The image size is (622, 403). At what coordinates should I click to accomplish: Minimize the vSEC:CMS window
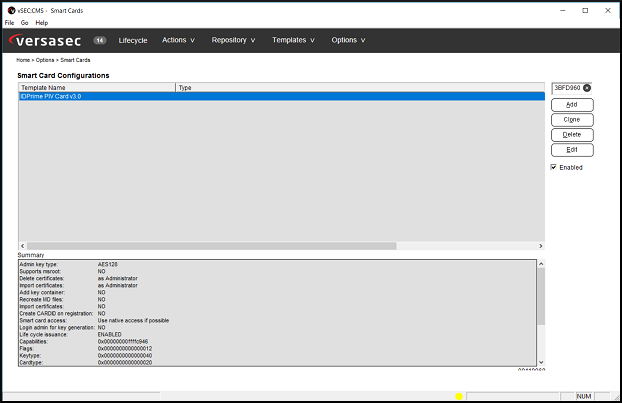pyautogui.click(x=562, y=11)
